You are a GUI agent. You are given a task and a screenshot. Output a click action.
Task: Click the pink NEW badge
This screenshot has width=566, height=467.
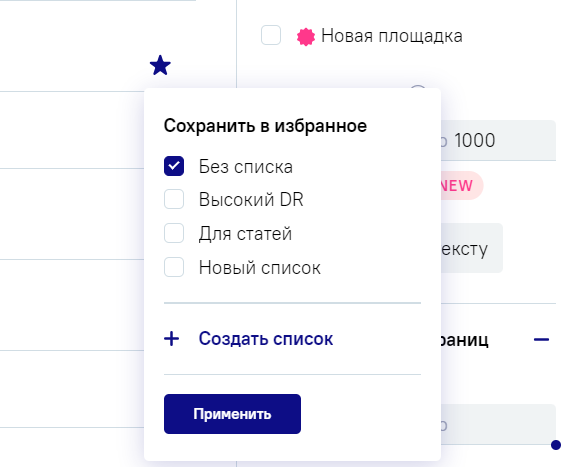[461, 186]
